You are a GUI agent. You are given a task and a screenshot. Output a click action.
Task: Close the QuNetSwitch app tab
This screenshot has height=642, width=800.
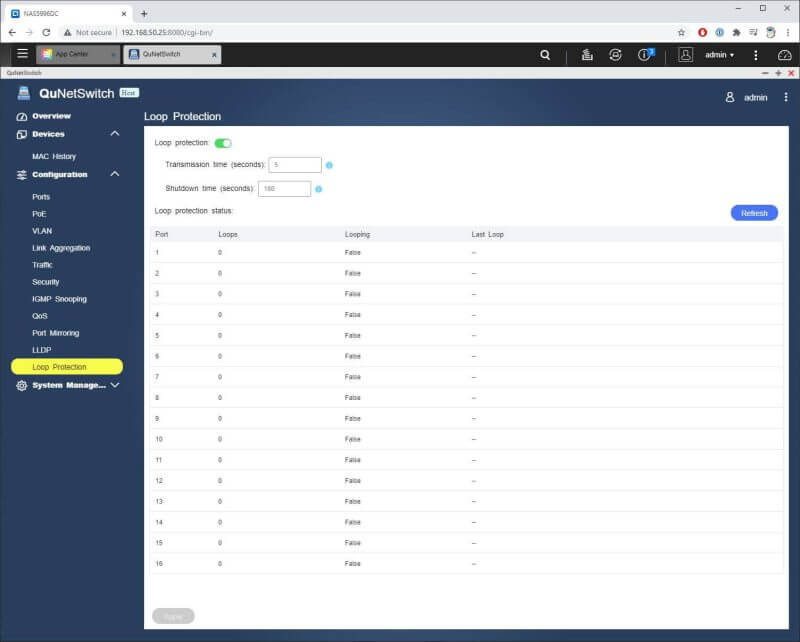click(x=214, y=55)
